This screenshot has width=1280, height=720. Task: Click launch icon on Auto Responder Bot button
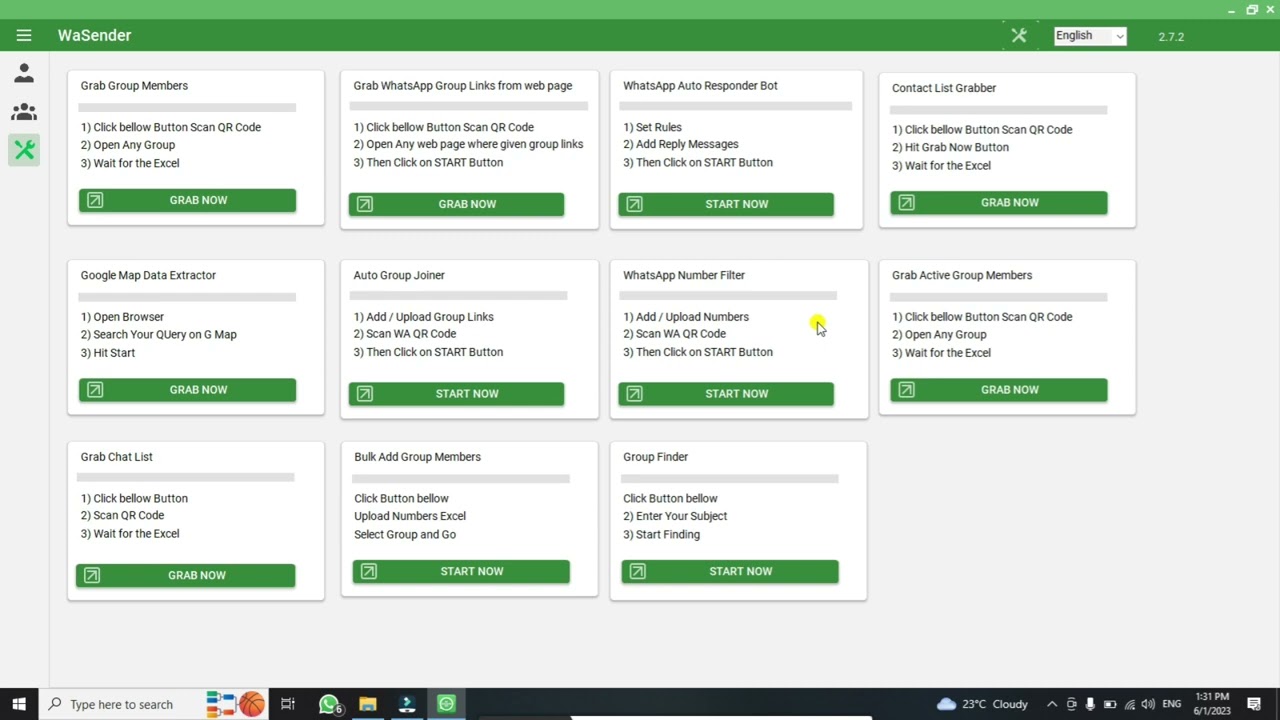click(x=634, y=204)
